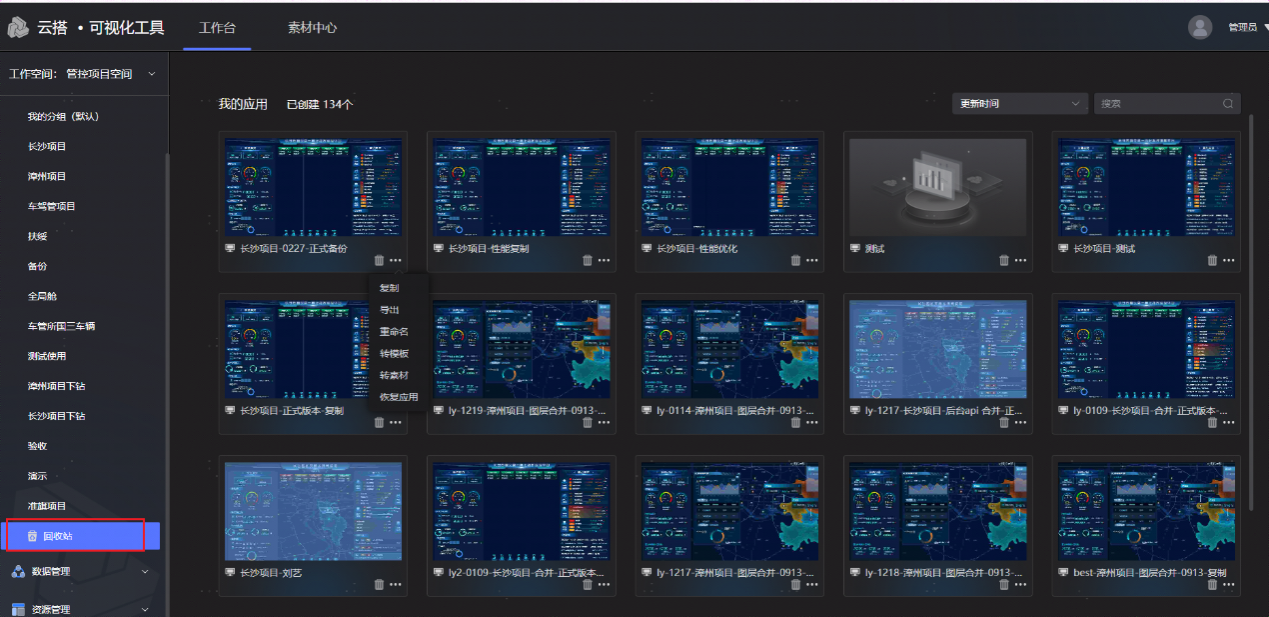Click the more-options dots on 长沙项目-测试 card

(x=1228, y=261)
